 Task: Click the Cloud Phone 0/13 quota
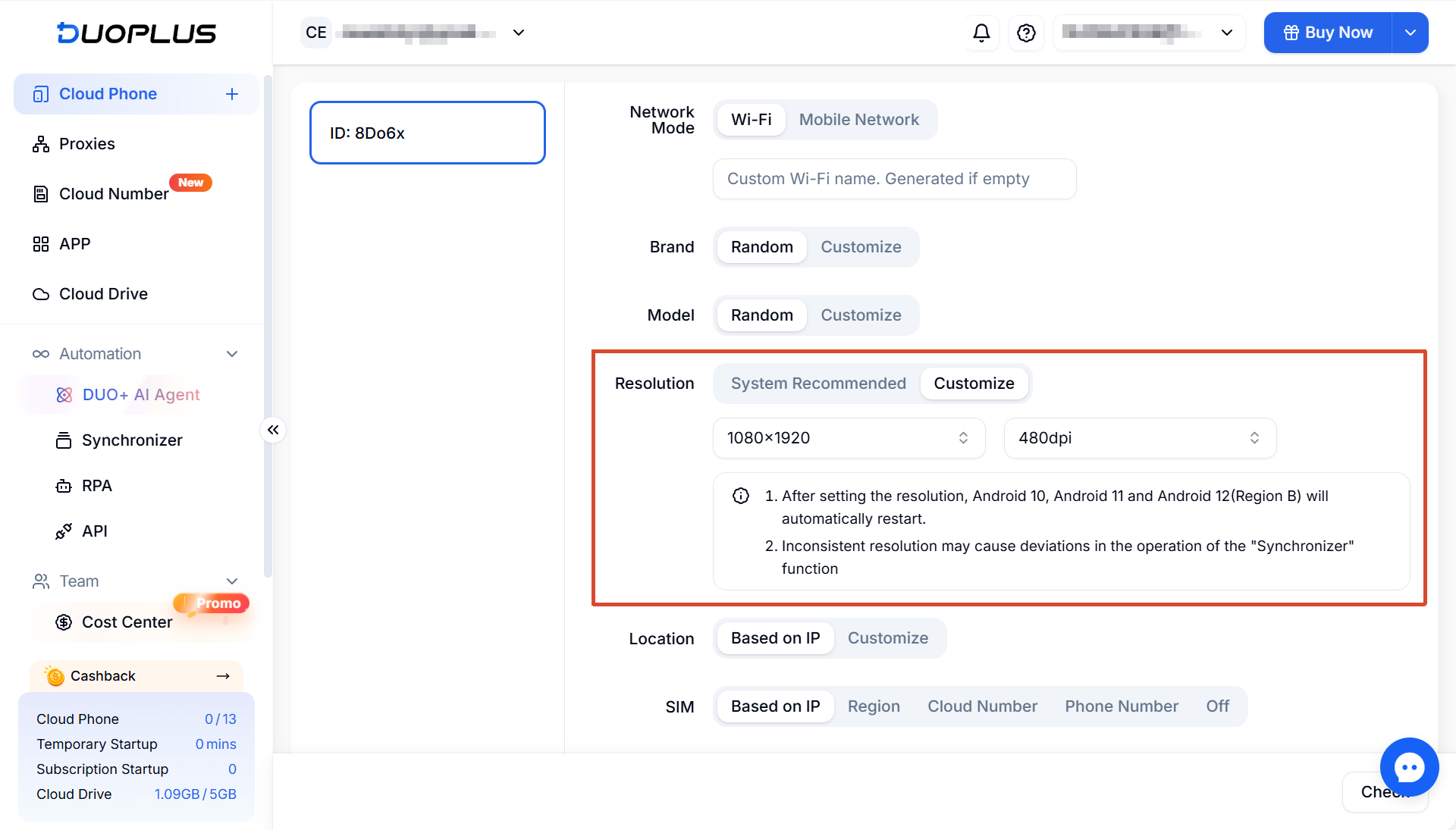click(x=221, y=719)
